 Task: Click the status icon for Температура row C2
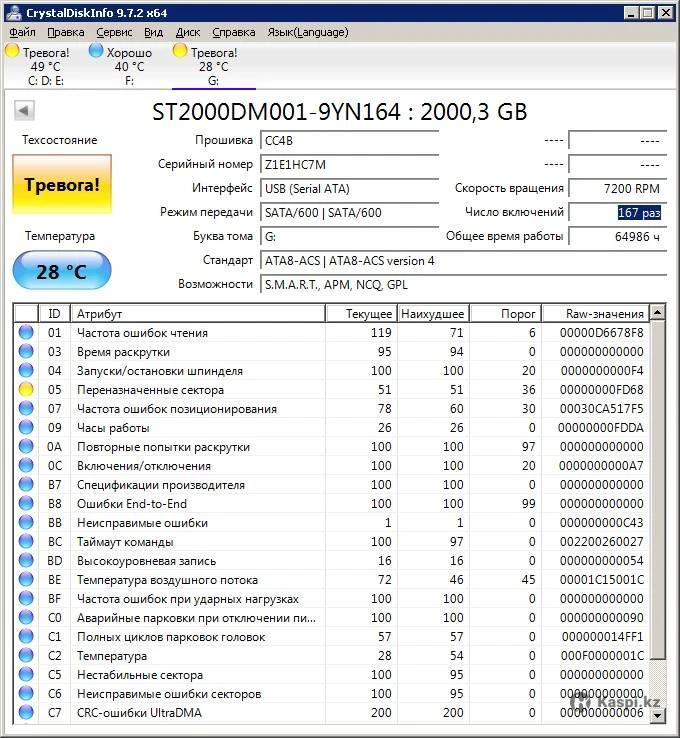point(26,656)
